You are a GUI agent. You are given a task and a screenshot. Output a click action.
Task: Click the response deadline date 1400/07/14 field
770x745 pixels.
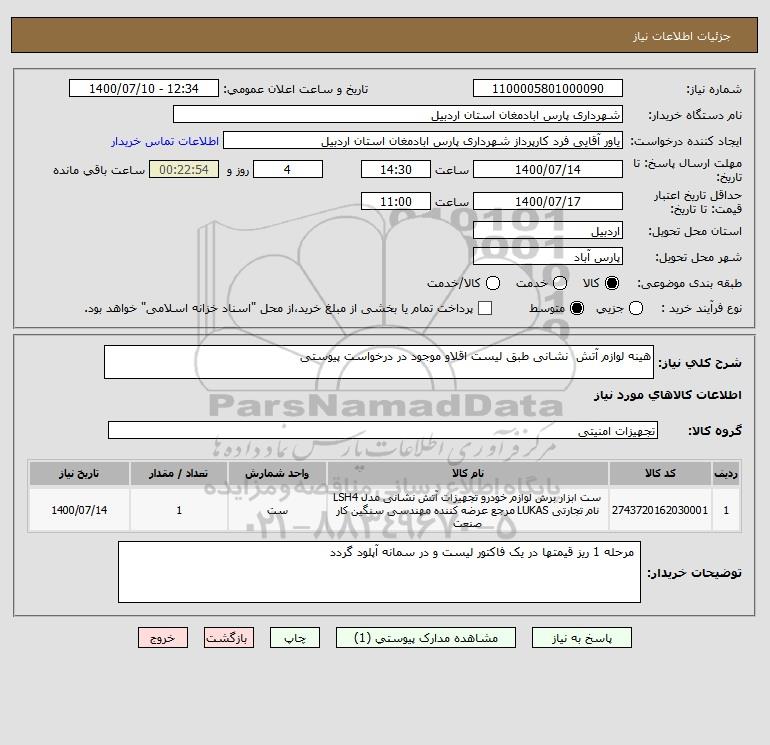pos(548,169)
